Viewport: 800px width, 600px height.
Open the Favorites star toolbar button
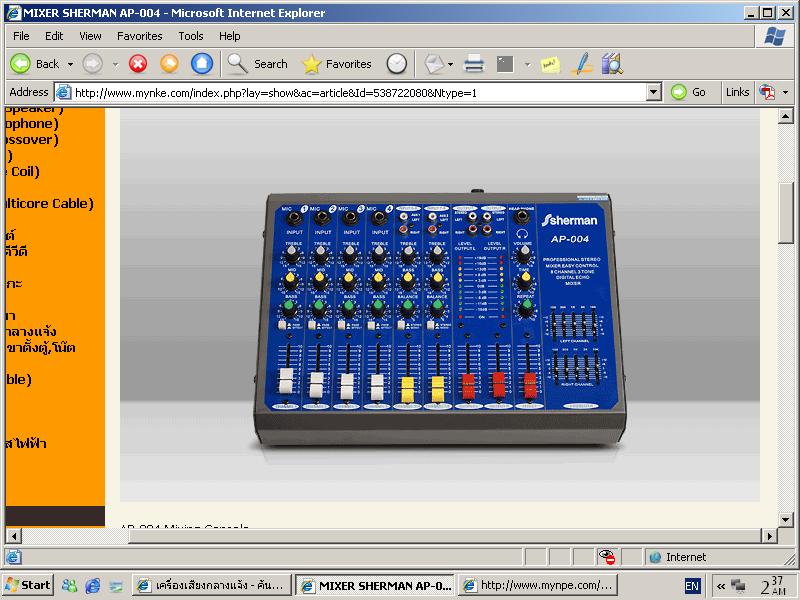click(337, 64)
